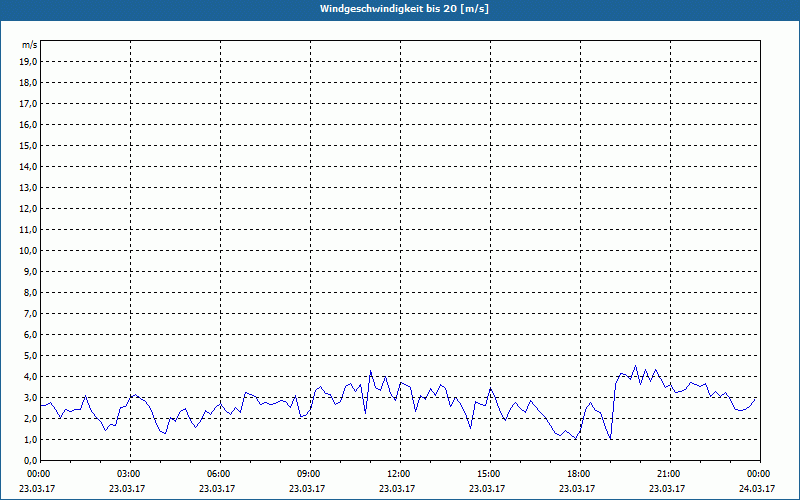The width and height of the screenshot is (800, 500).
Task: Select the 'm/s' unit label
Action: coord(29,45)
